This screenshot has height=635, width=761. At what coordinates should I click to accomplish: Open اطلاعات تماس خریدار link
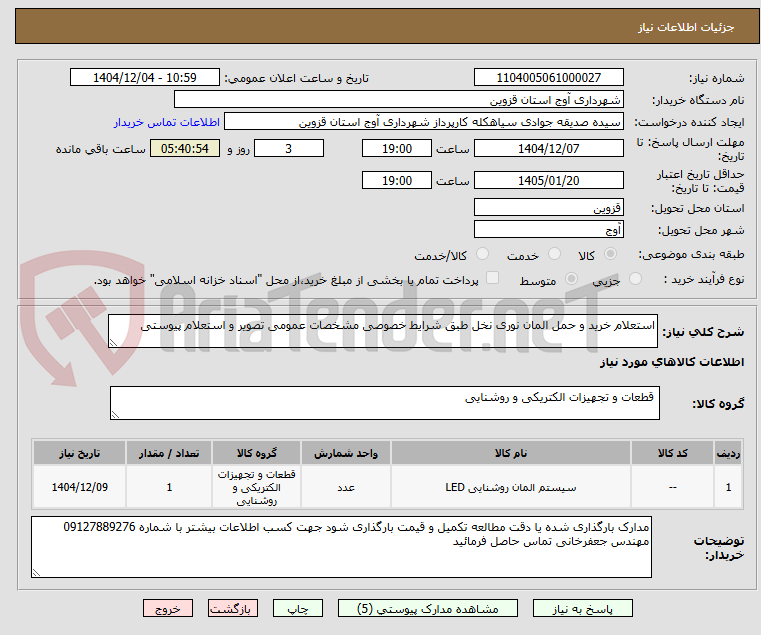point(167,122)
